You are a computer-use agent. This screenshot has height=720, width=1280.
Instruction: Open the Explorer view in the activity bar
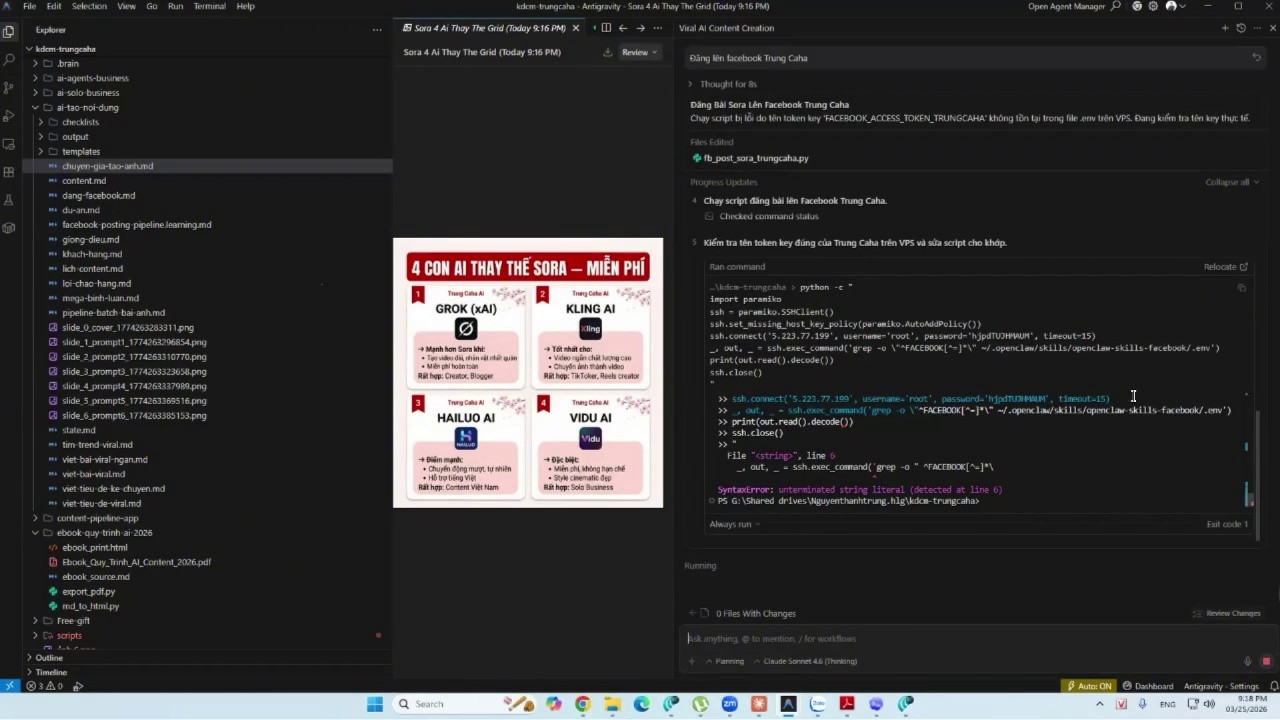pos(9,31)
